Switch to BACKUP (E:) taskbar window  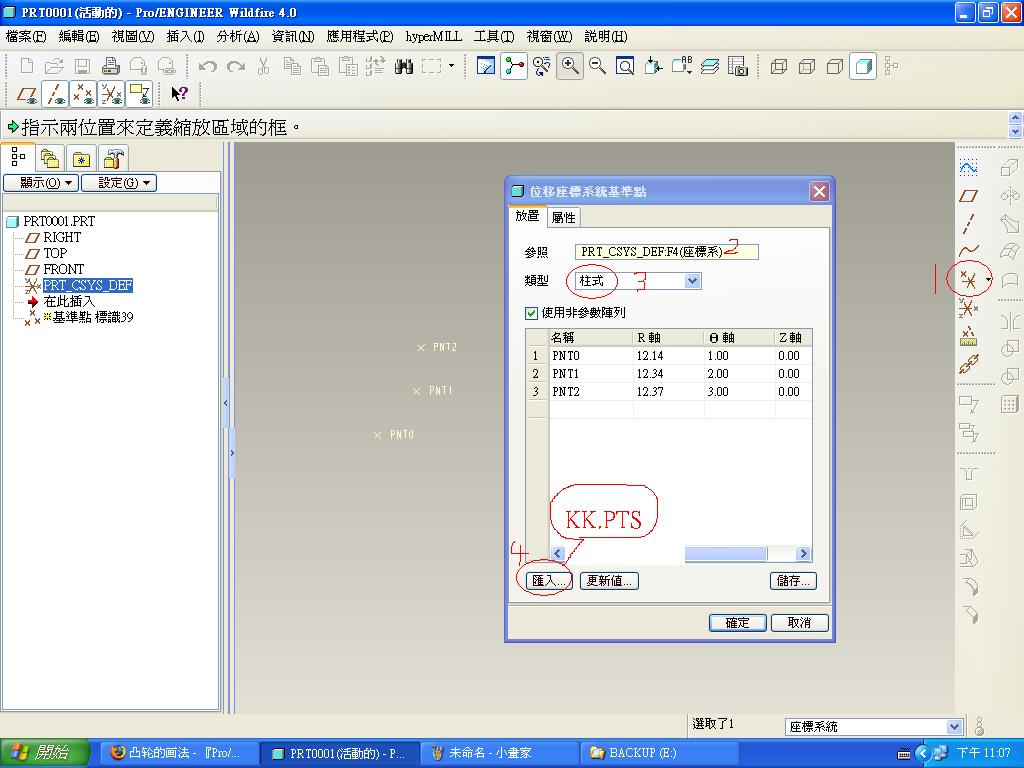pos(658,753)
